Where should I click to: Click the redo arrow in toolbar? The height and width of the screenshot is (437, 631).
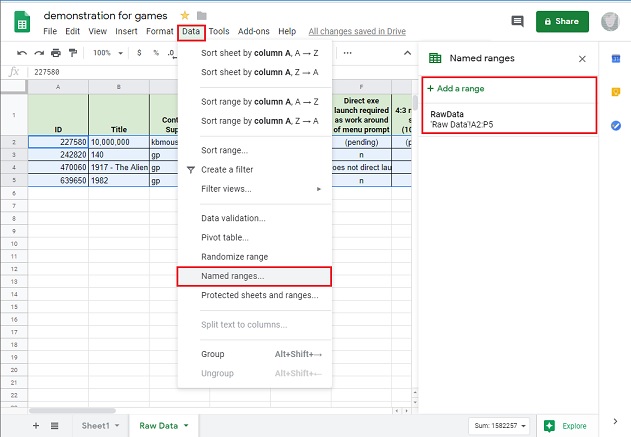(38, 53)
